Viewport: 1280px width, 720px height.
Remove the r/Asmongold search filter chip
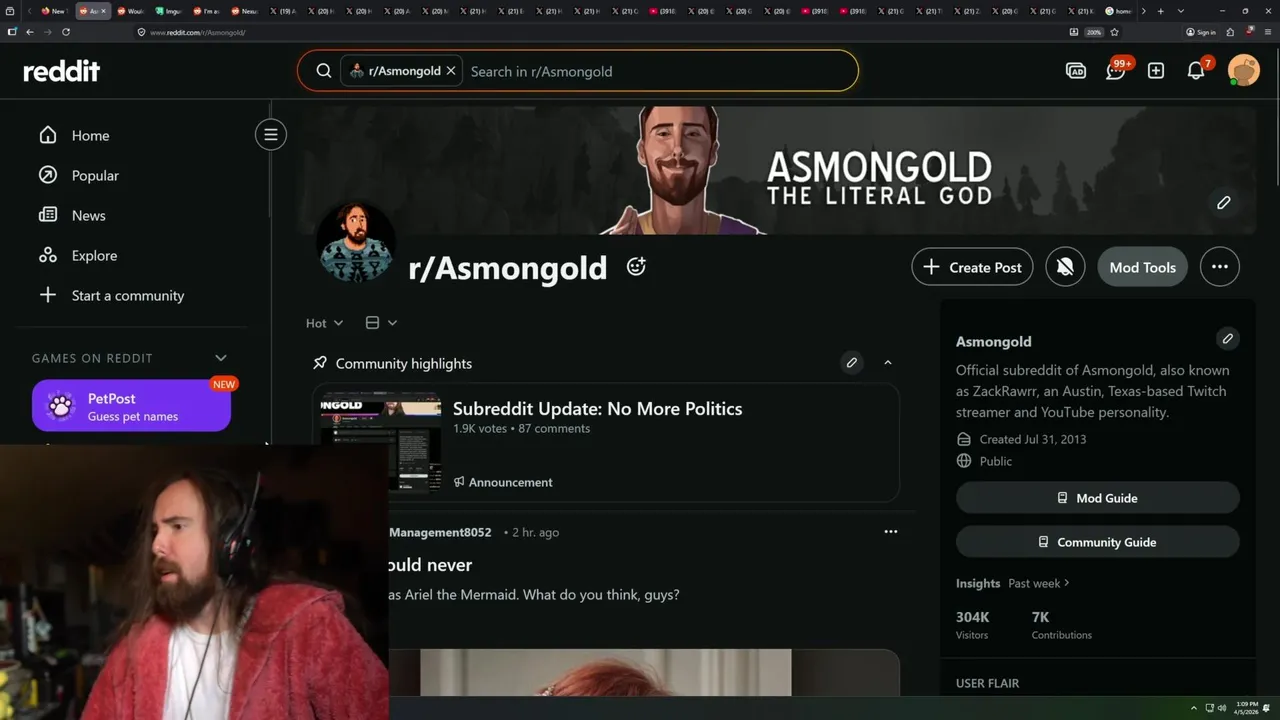click(451, 71)
